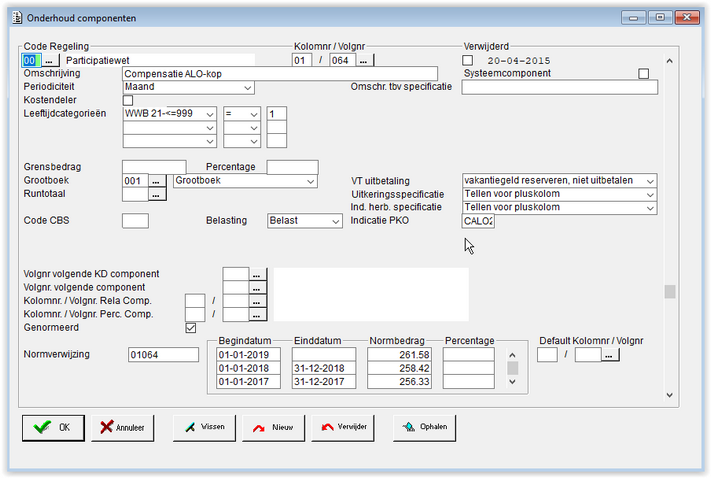Open lookup next to Code Regeling field

[x=49, y=60]
